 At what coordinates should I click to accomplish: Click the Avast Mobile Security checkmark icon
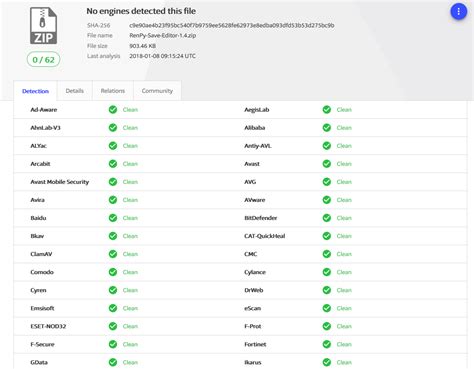tap(113, 182)
